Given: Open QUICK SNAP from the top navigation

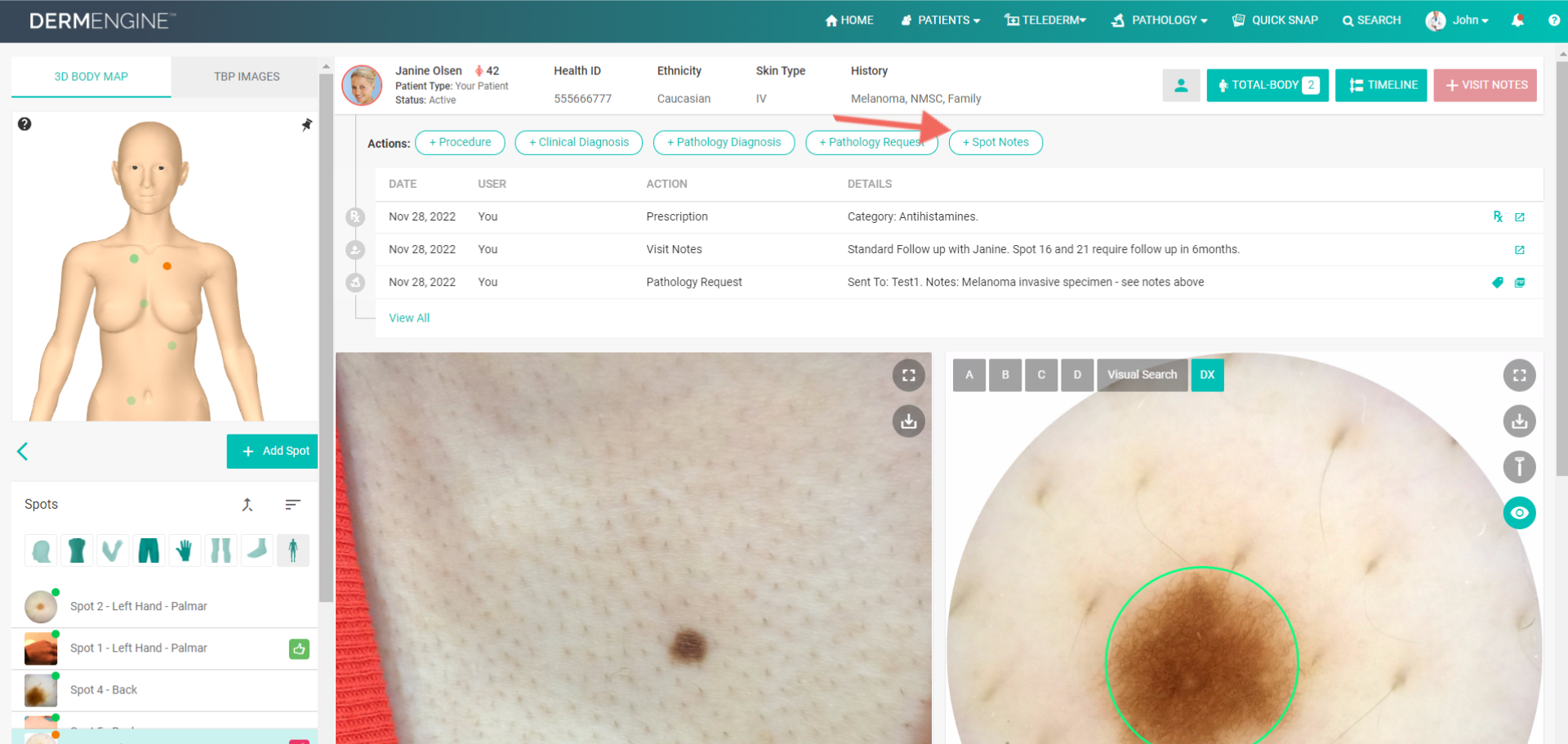Looking at the screenshot, I should (1275, 20).
